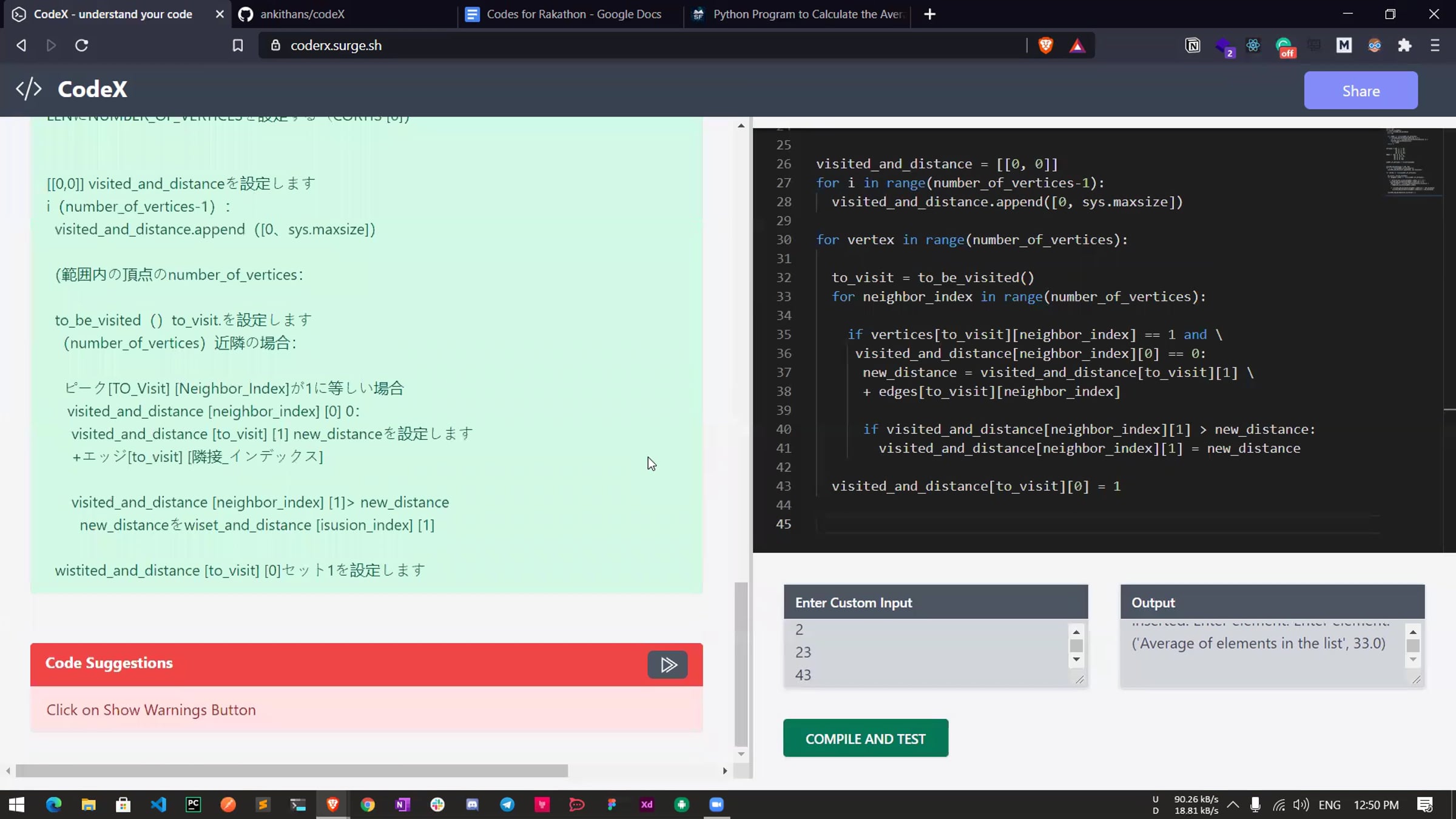Click the ENG language indicator in the taskbar
This screenshot has height=819, width=1456.
(x=1329, y=805)
